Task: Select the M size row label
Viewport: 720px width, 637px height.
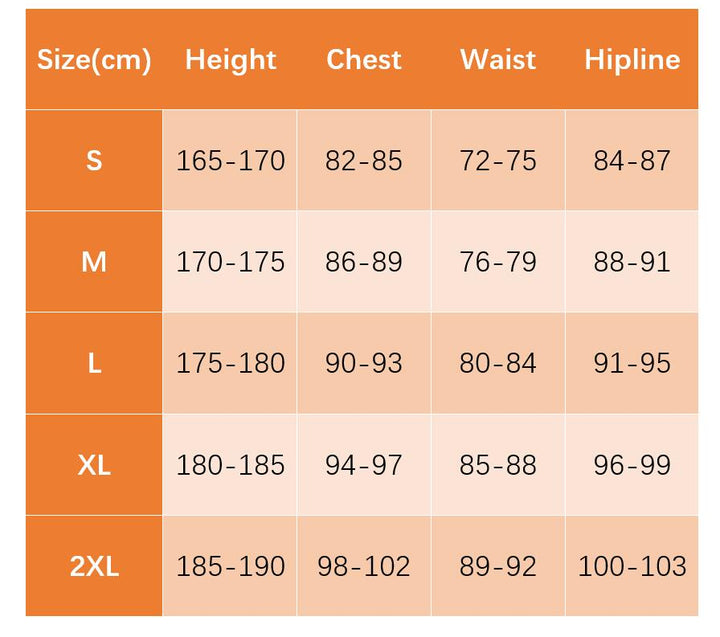Action: click(94, 262)
